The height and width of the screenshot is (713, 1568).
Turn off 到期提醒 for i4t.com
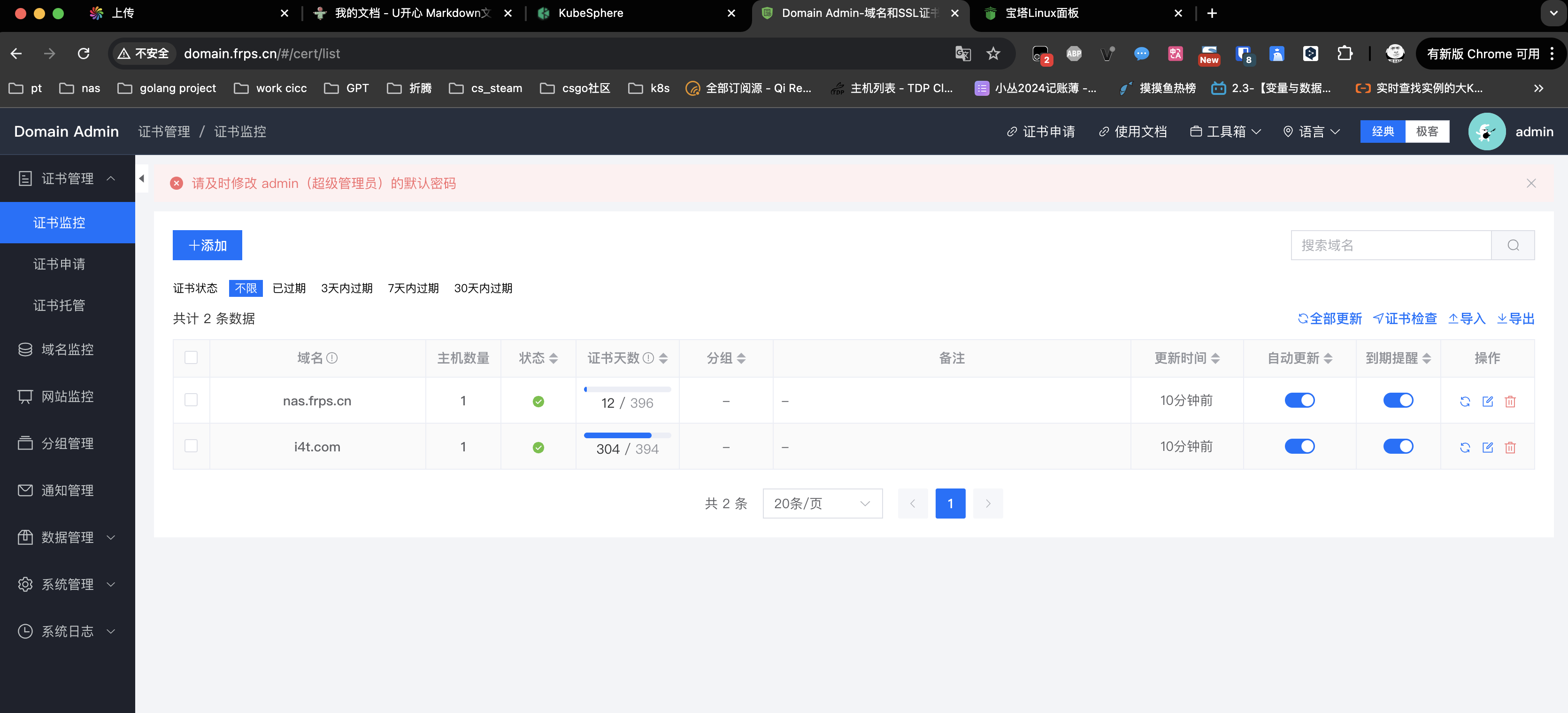pos(1398,446)
